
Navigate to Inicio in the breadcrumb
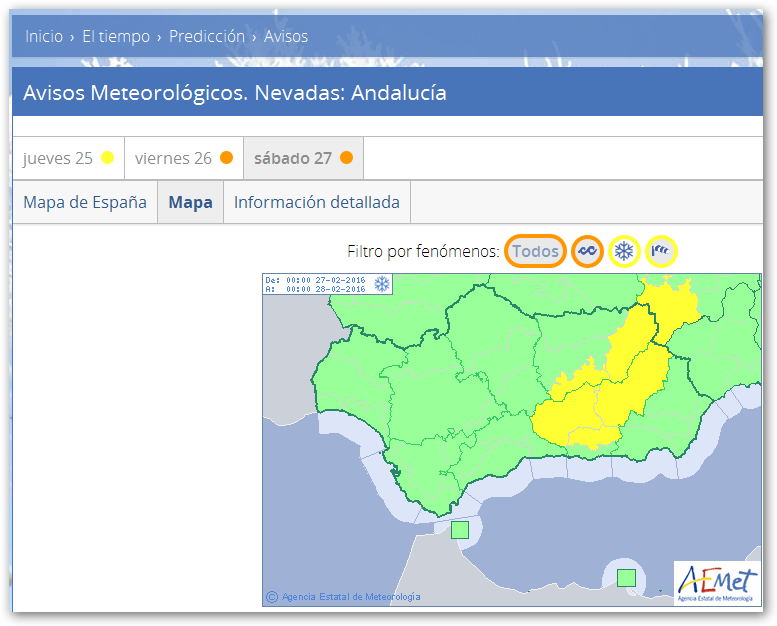(44, 36)
